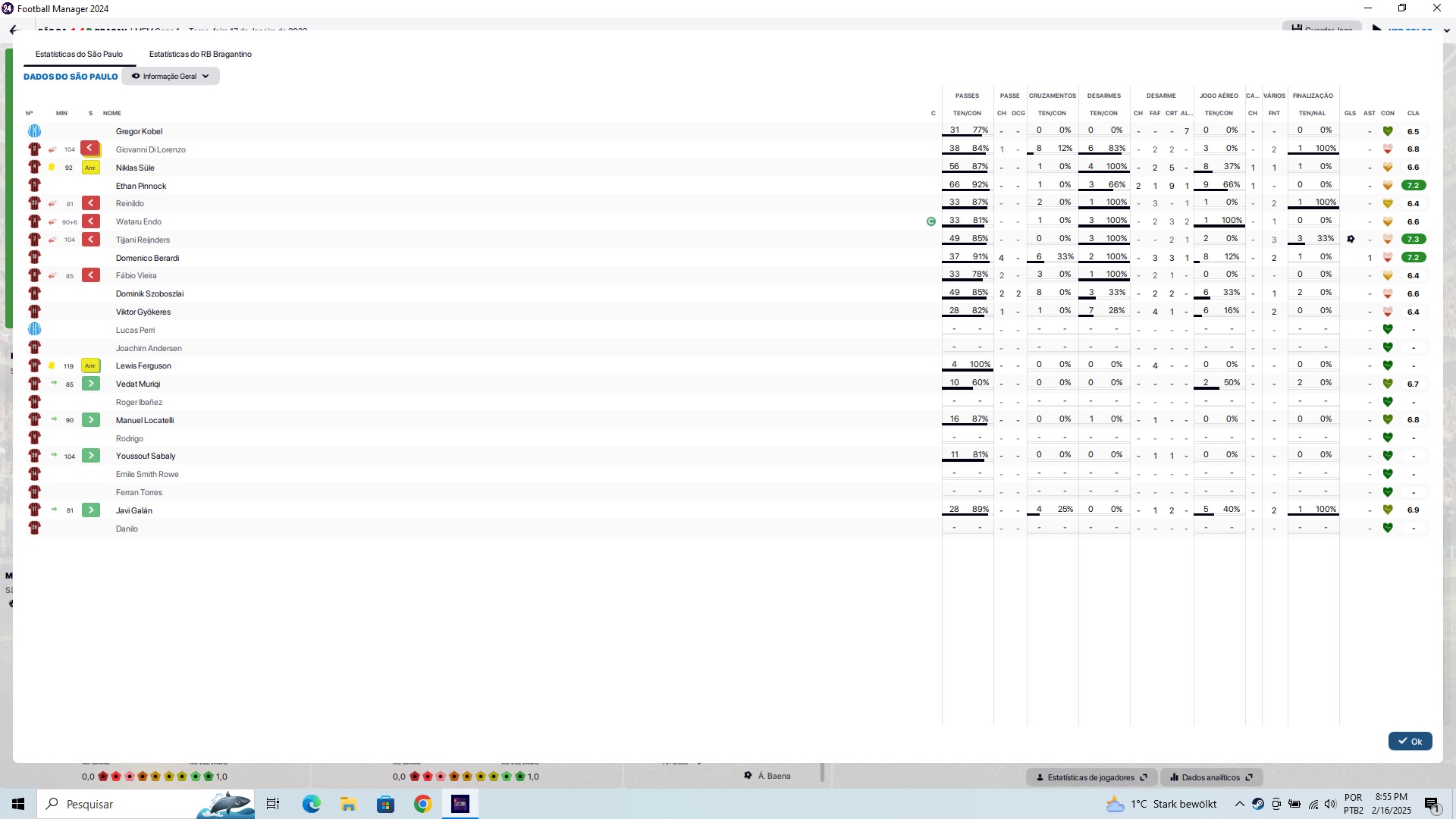Viewport: 1456px width, 819px height.
Task: Click Ethan Pinnock's shirt icon
Action: (x=34, y=185)
